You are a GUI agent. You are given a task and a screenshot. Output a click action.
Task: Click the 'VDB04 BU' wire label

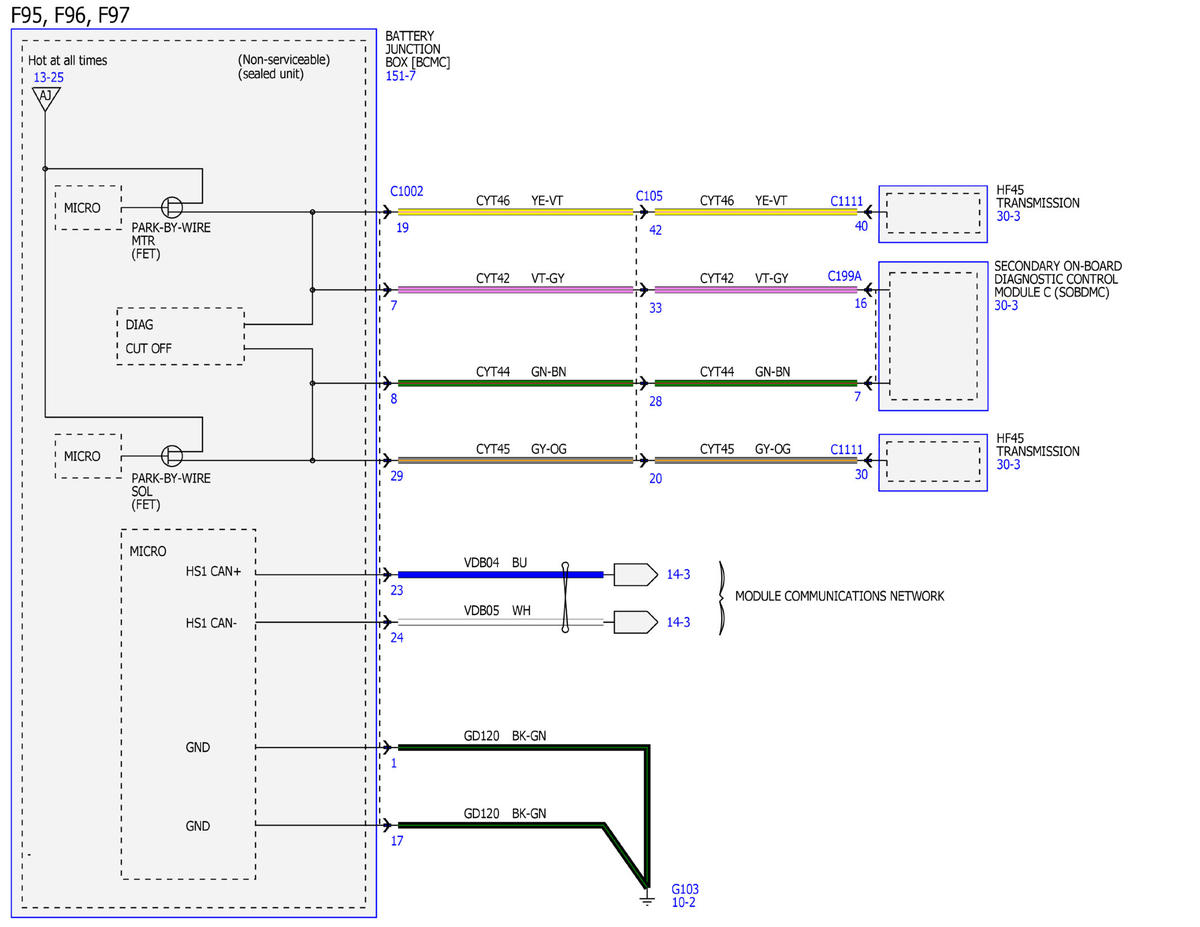click(495, 562)
